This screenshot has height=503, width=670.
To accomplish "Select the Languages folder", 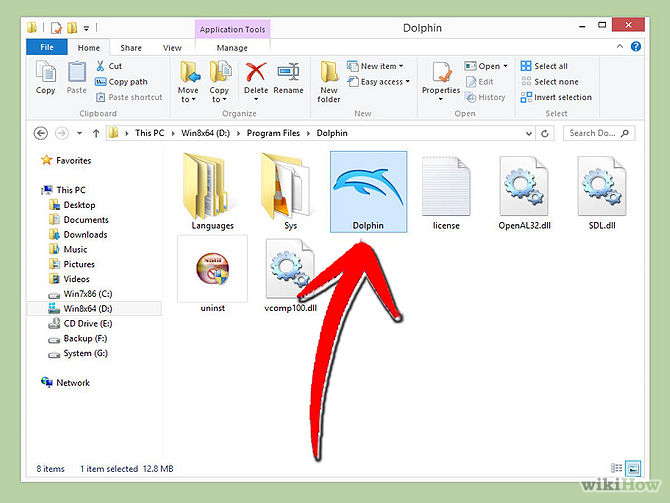I will tap(212, 192).
